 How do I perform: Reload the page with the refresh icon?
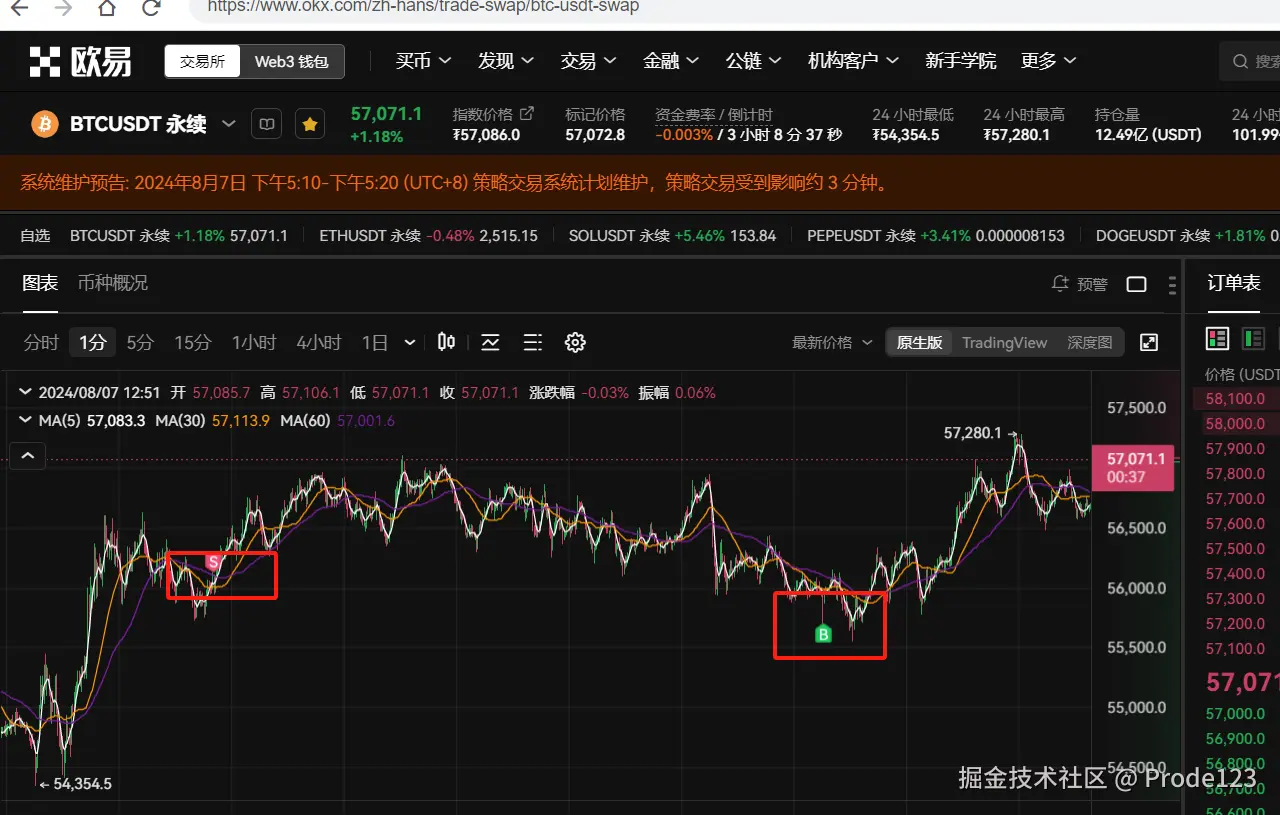coord(151,8)
